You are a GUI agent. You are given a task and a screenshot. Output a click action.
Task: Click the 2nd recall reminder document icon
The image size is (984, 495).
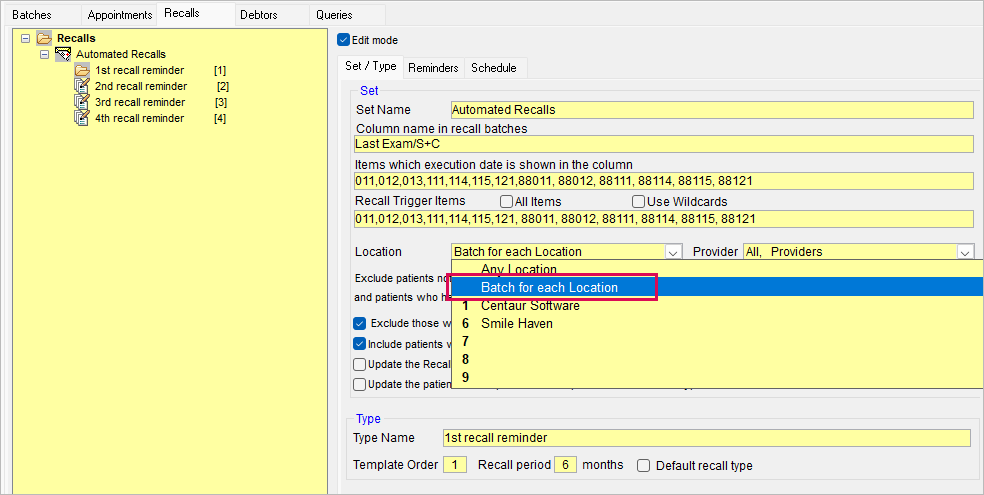(82, 86)
